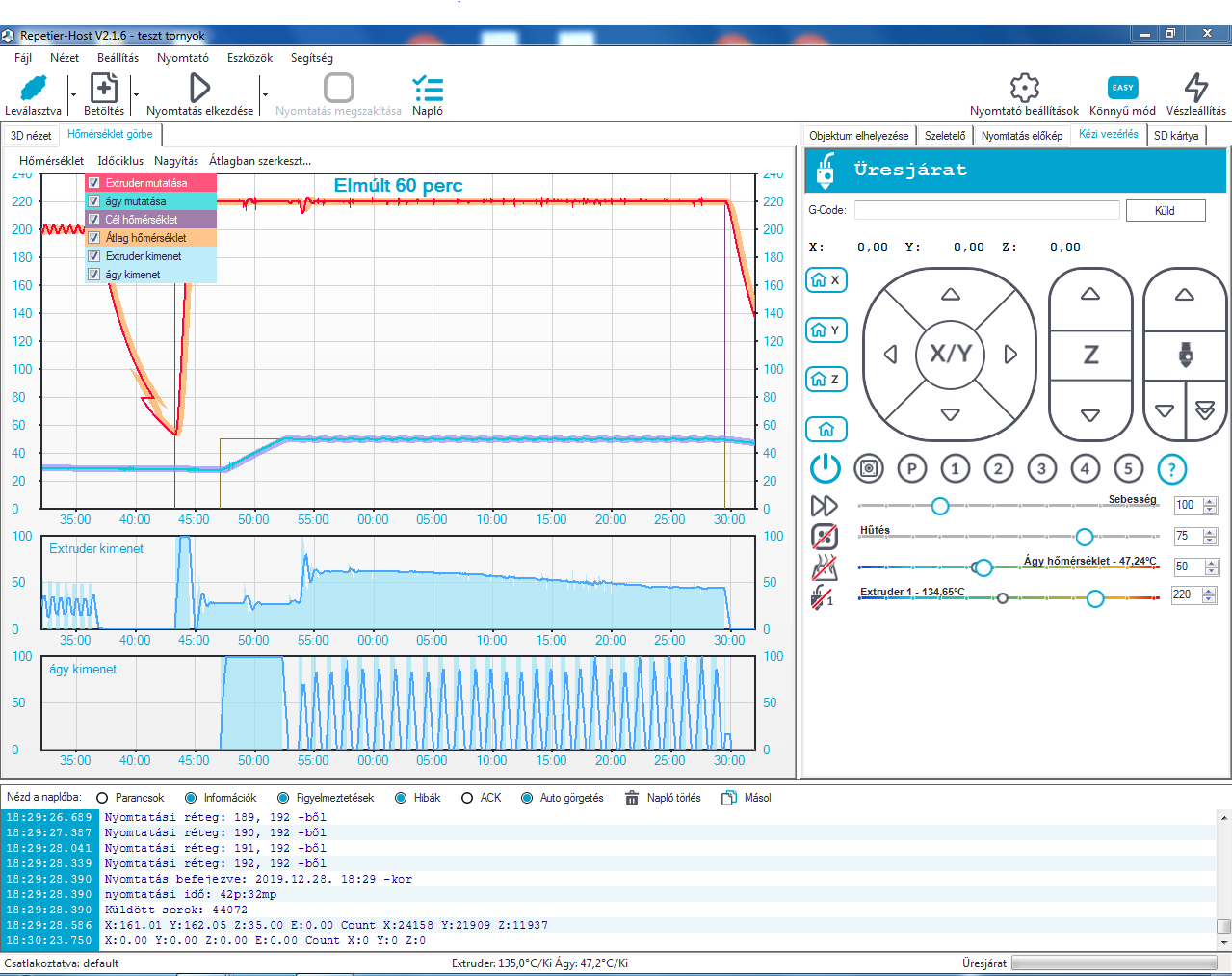Select the ACK log filter option

[x=468, y=798]
